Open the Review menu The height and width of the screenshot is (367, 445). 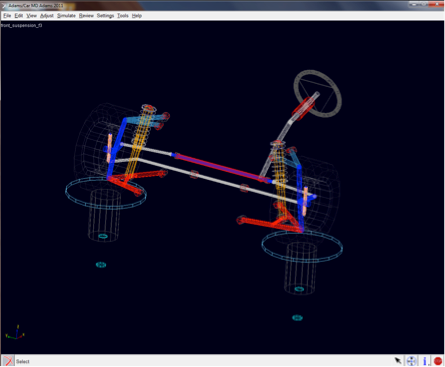[86, 16]
